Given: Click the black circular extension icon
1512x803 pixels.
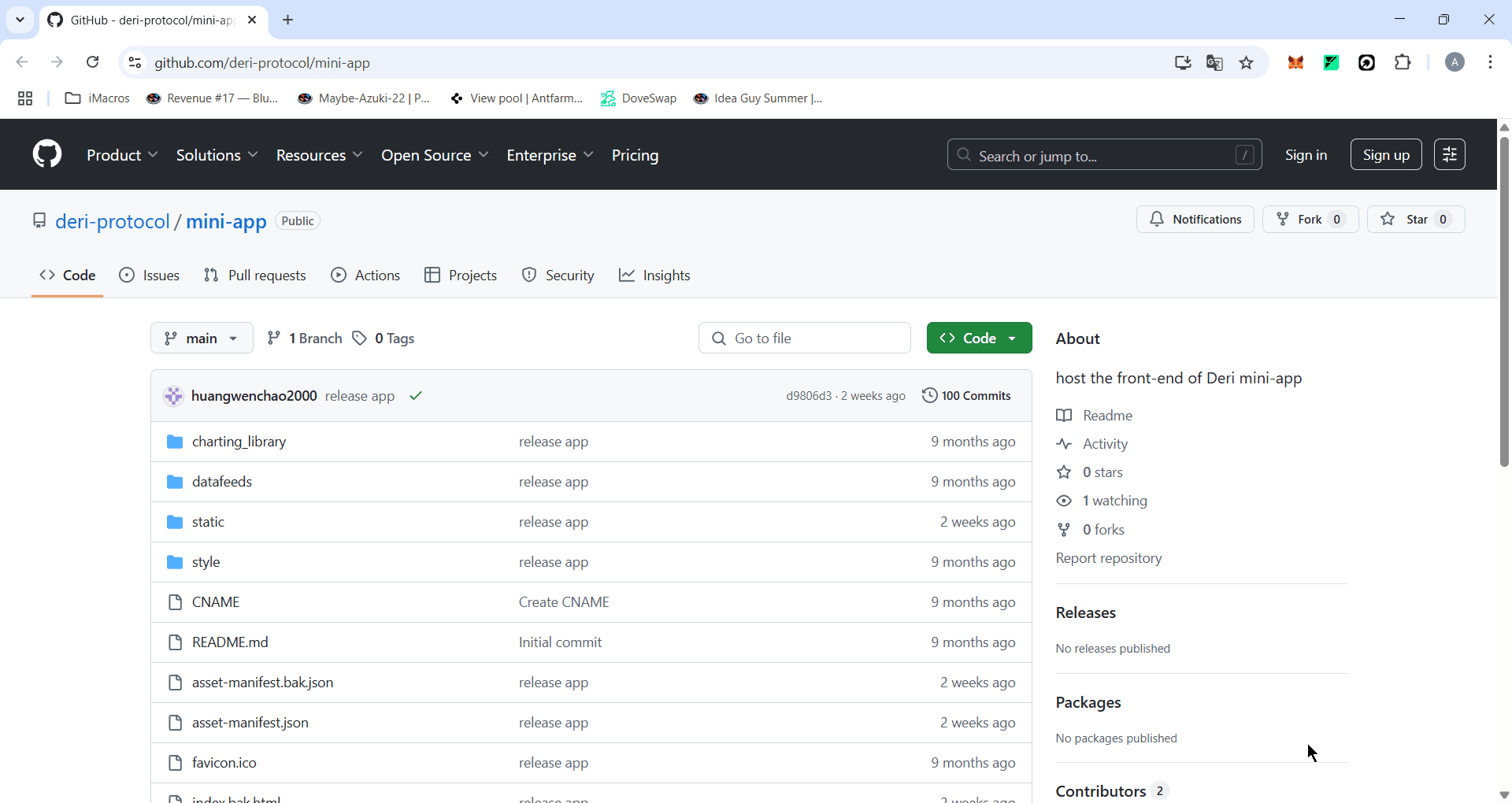Looking at the screenshot, I should (x=1367, y=63).
